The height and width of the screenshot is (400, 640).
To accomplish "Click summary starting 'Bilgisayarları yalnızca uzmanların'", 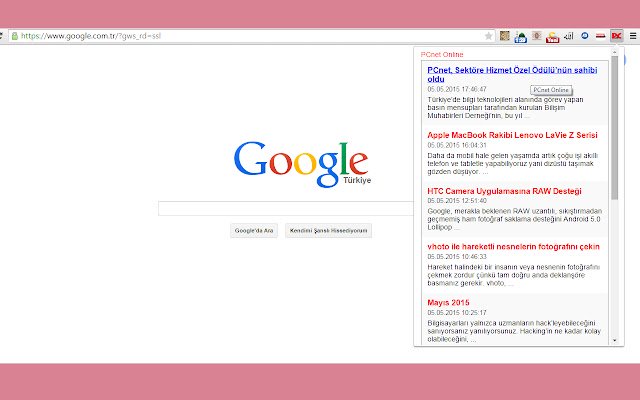I will pyautogui.click(x=514, y=331).
